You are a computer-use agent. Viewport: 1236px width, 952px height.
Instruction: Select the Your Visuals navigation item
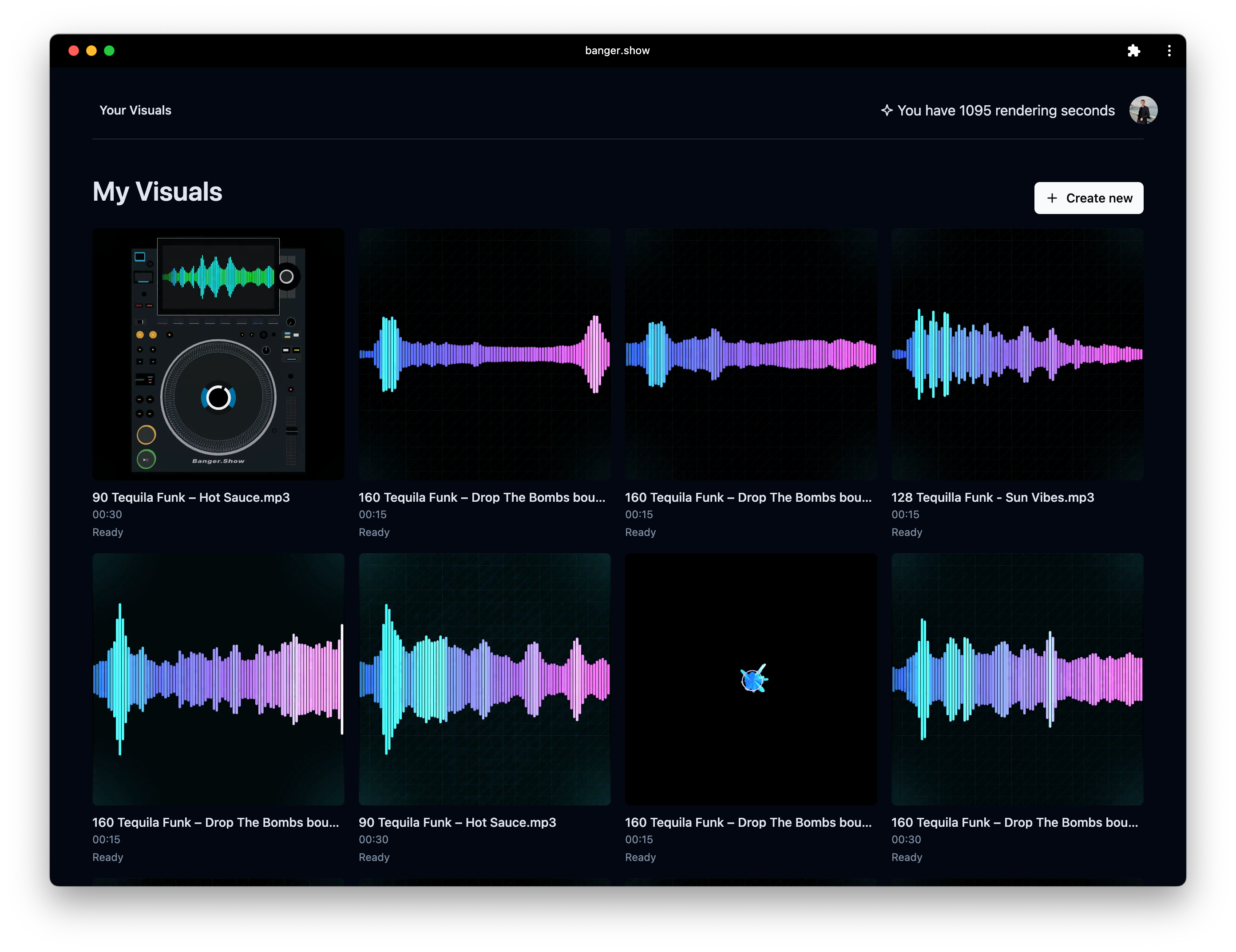tap(135, 110)
